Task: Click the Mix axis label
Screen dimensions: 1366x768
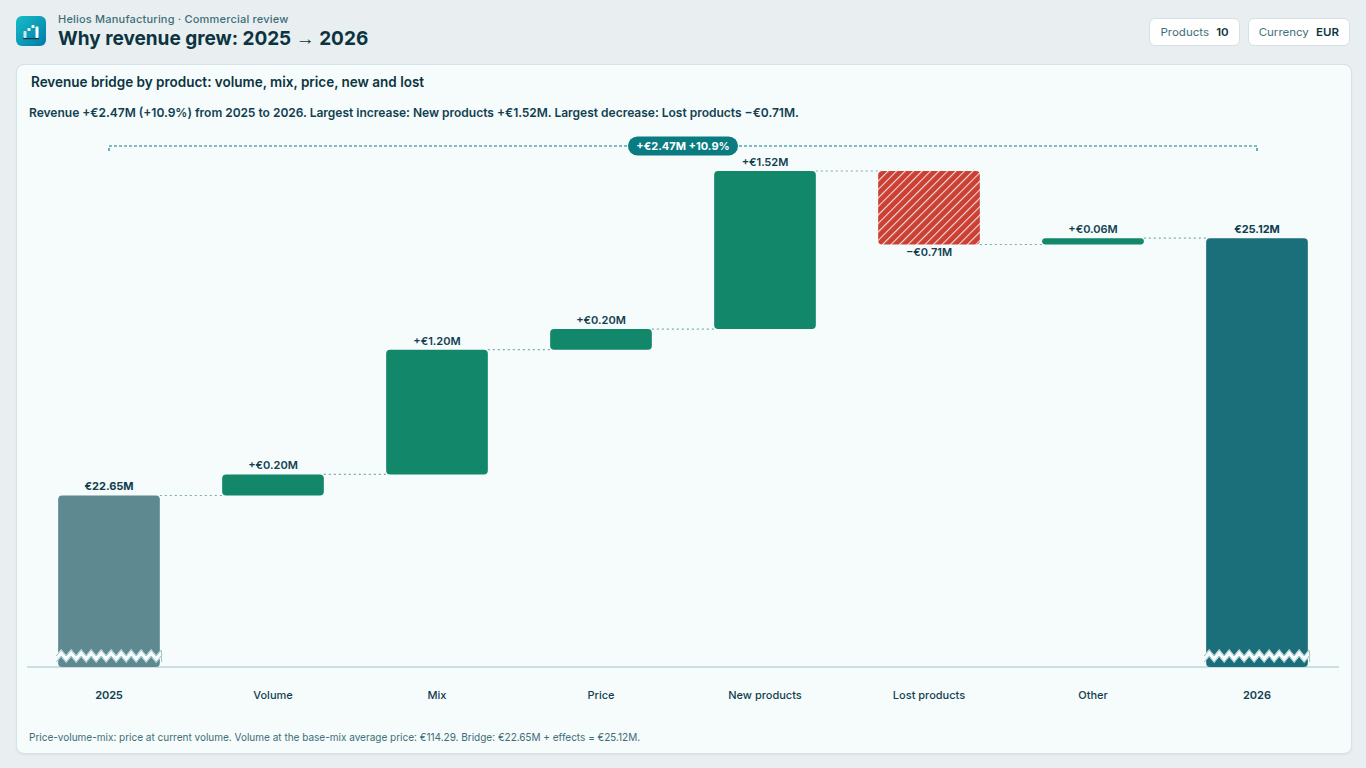Action: click(437, 695)
